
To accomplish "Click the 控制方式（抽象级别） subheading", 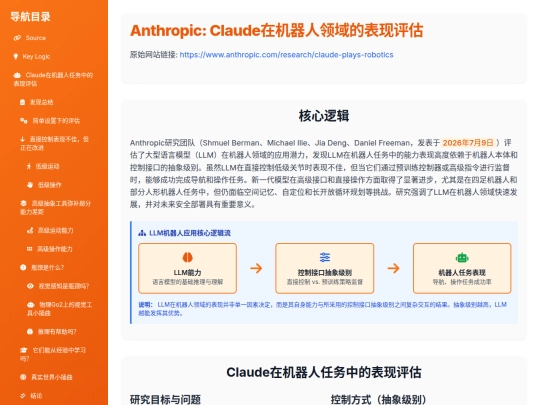I will pos(378,399).
